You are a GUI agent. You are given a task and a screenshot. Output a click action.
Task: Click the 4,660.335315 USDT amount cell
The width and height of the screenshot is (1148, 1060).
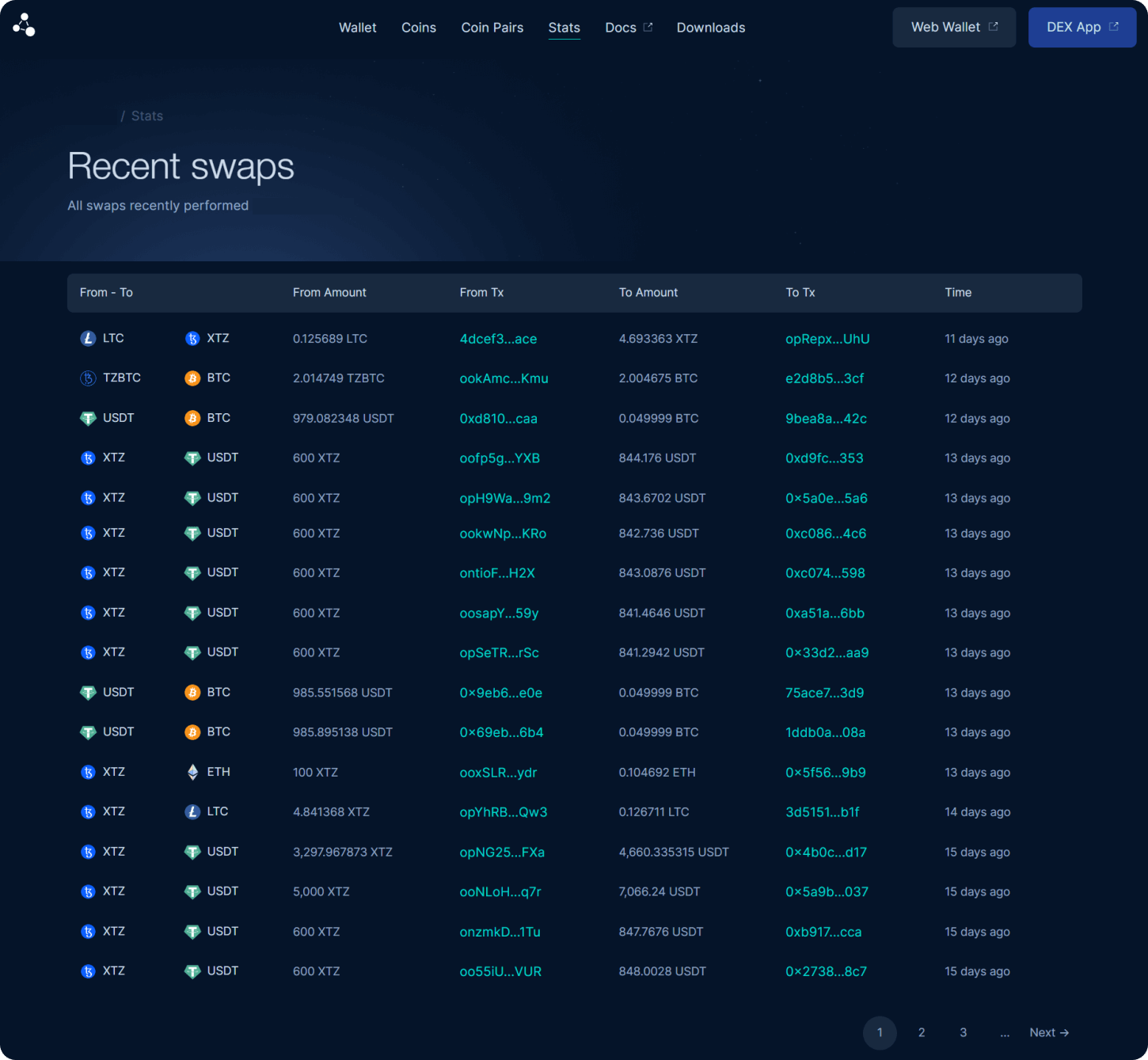coord(674,852)
